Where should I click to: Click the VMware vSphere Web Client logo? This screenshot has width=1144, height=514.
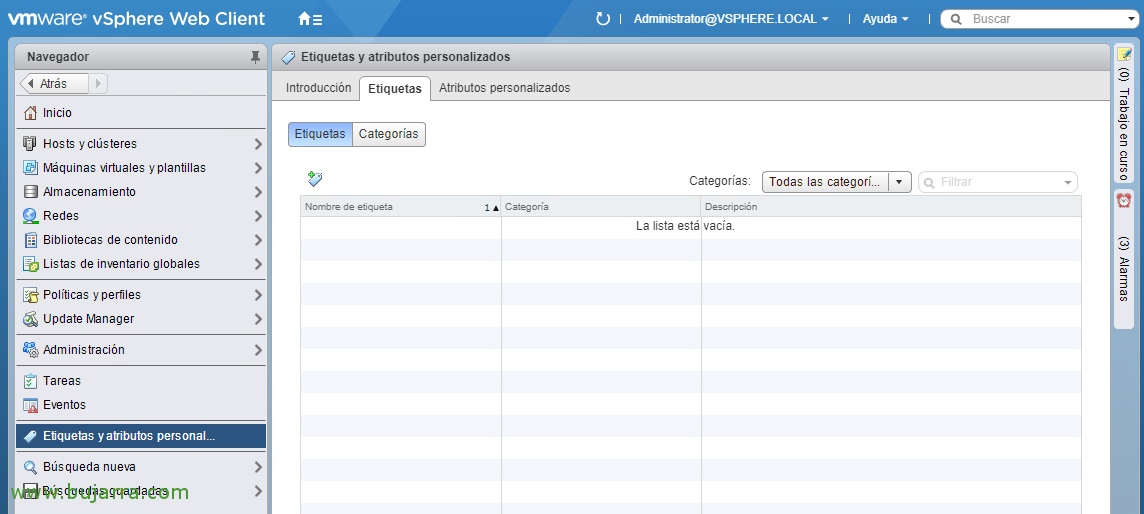(136, 19)
